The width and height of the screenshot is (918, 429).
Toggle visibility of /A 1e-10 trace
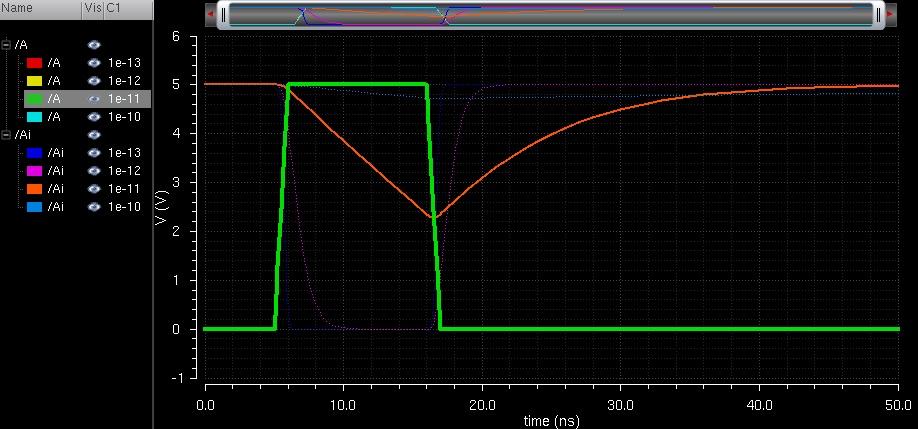coord(94,117)
